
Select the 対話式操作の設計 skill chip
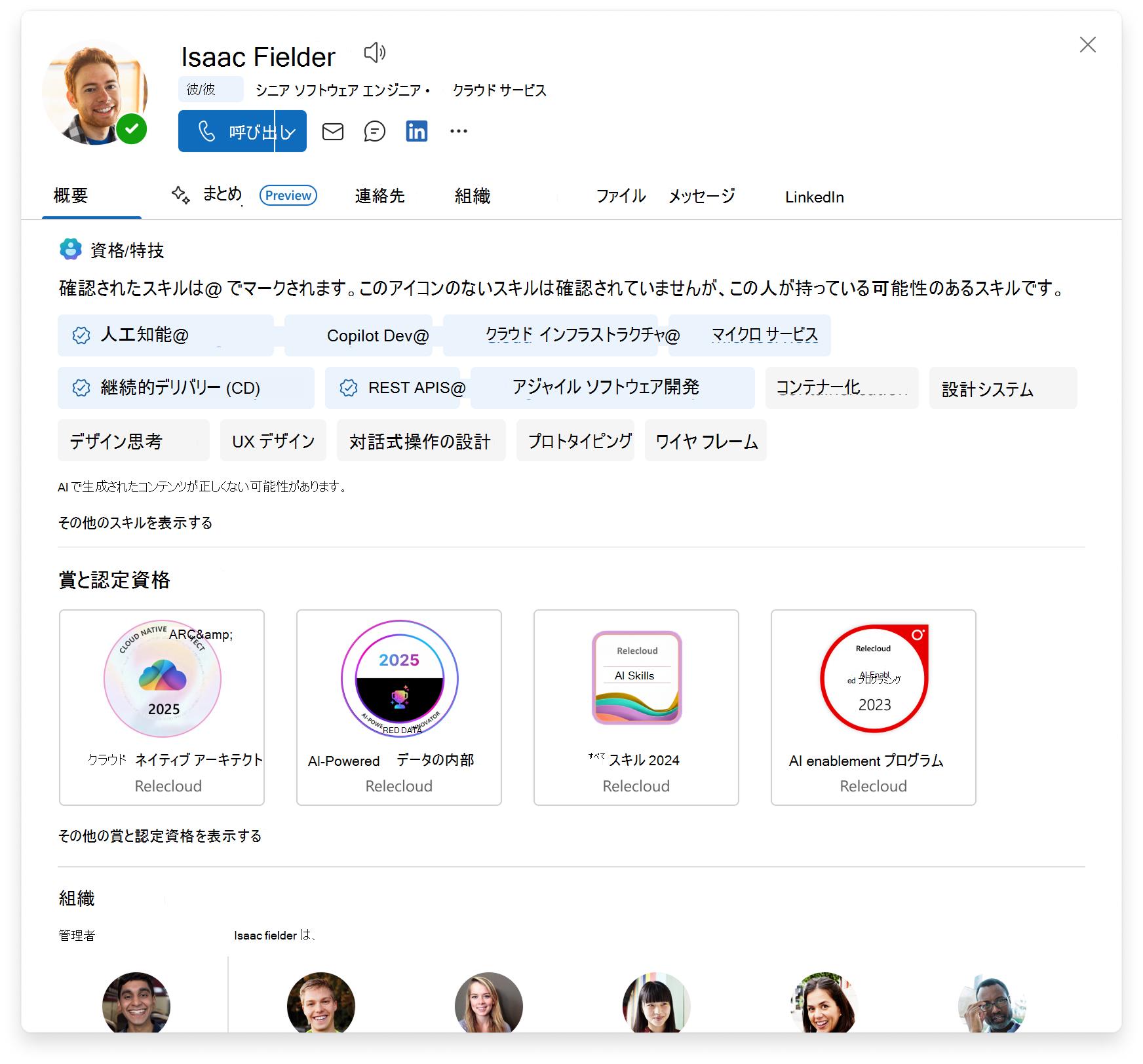click(x=421, y=440)
